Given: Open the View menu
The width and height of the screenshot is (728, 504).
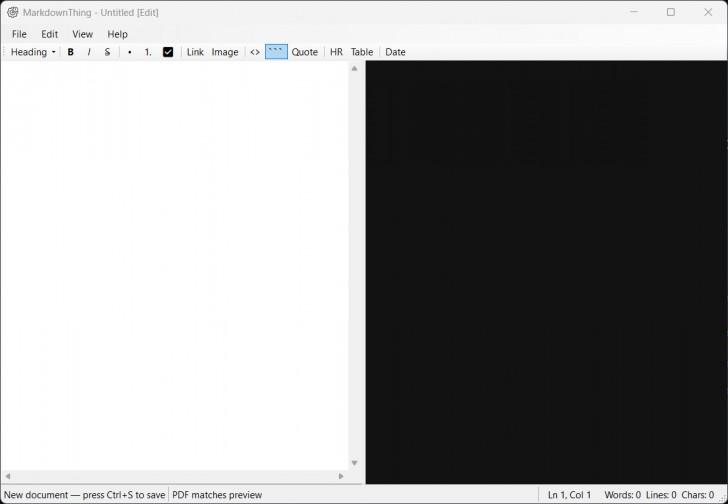Looking at the screenshot, I should (83, 34).
